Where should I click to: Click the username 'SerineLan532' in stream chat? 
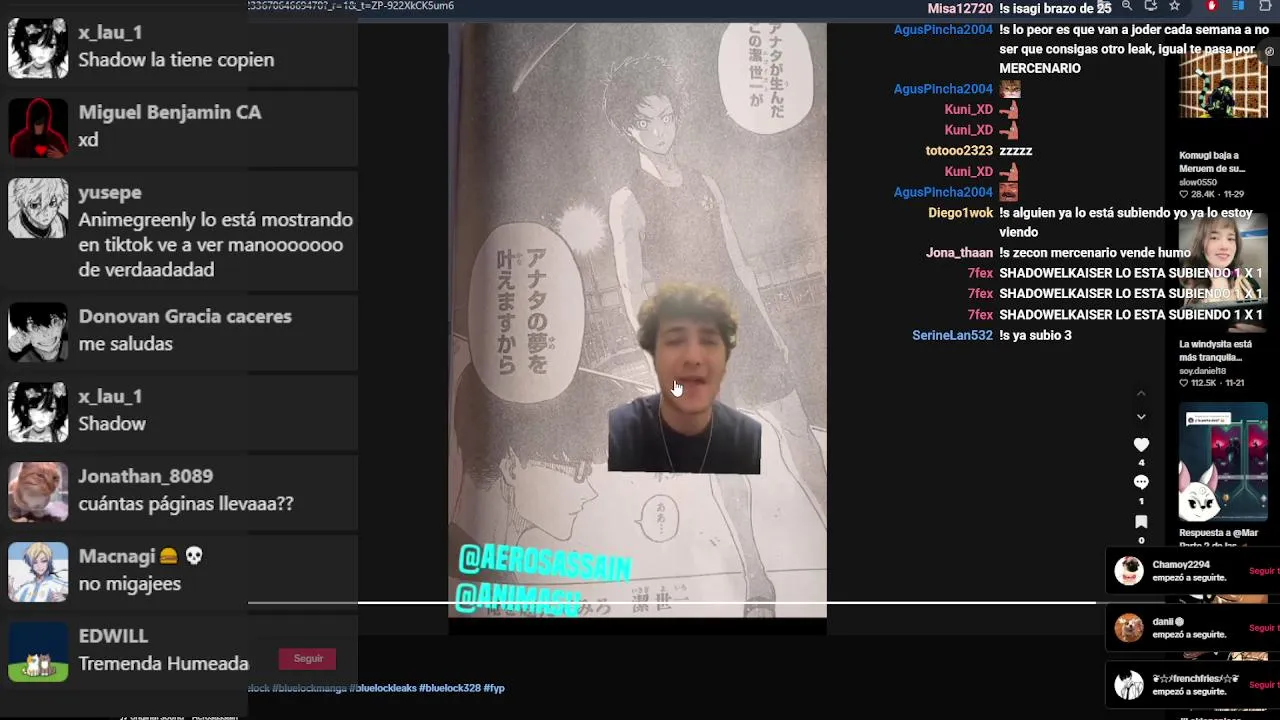tap(953, 335)
